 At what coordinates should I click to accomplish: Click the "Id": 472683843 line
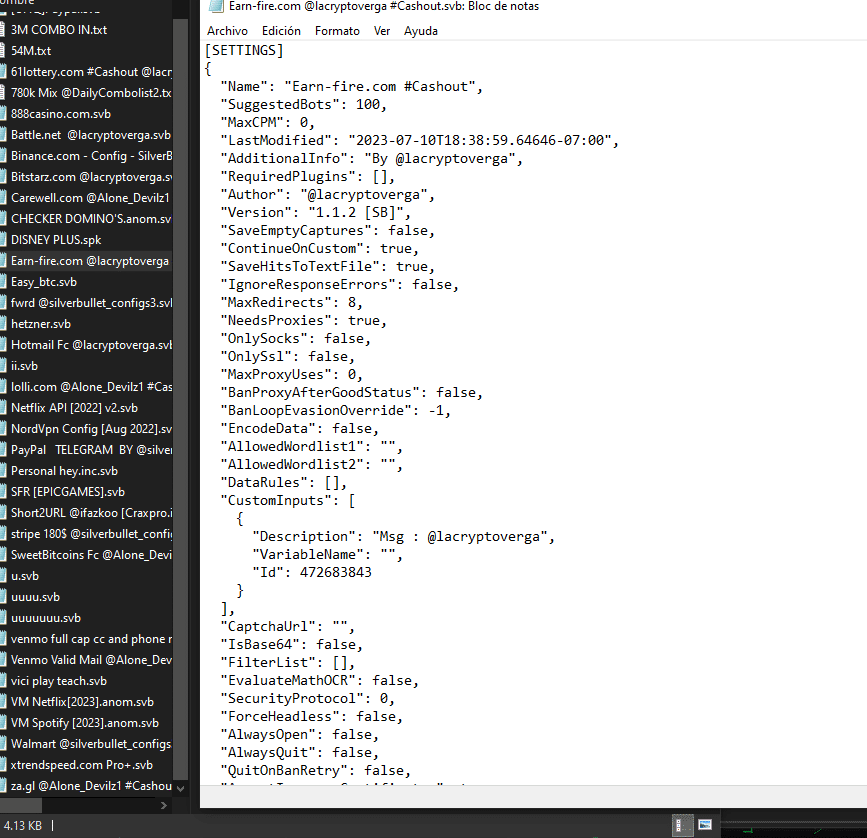tap(312, 573)
